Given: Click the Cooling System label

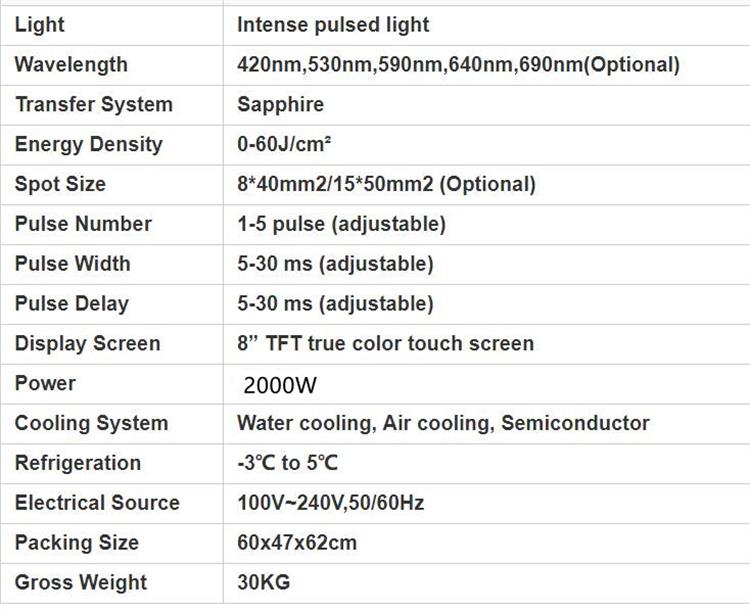Looking at the screenshot, I should (x=91, y=423).
